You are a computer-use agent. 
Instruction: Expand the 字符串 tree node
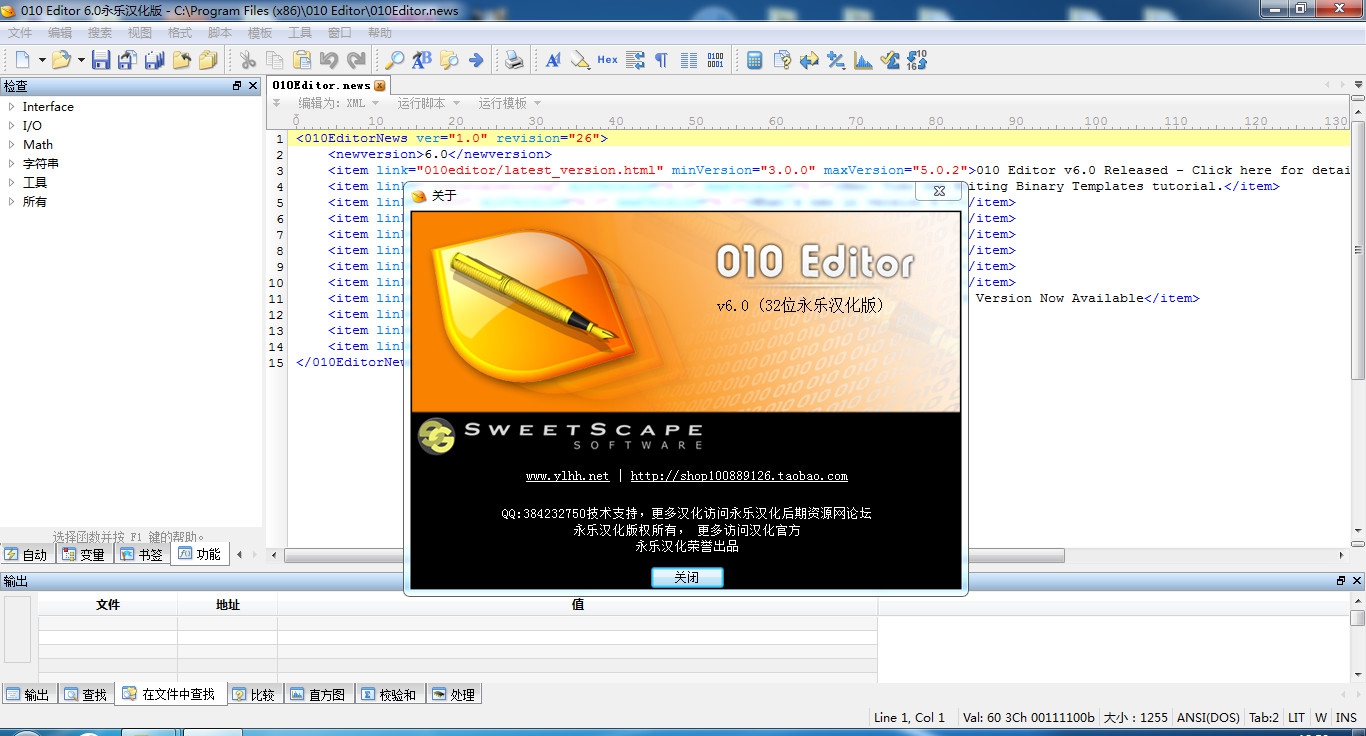(x=12, y=163)
